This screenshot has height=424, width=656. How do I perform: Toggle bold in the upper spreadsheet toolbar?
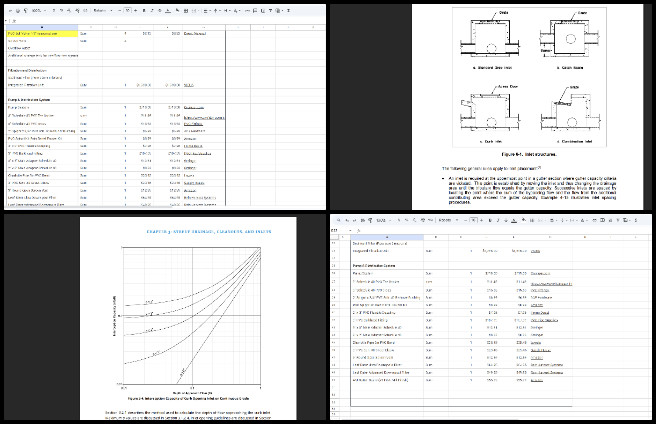pos(144,10)
